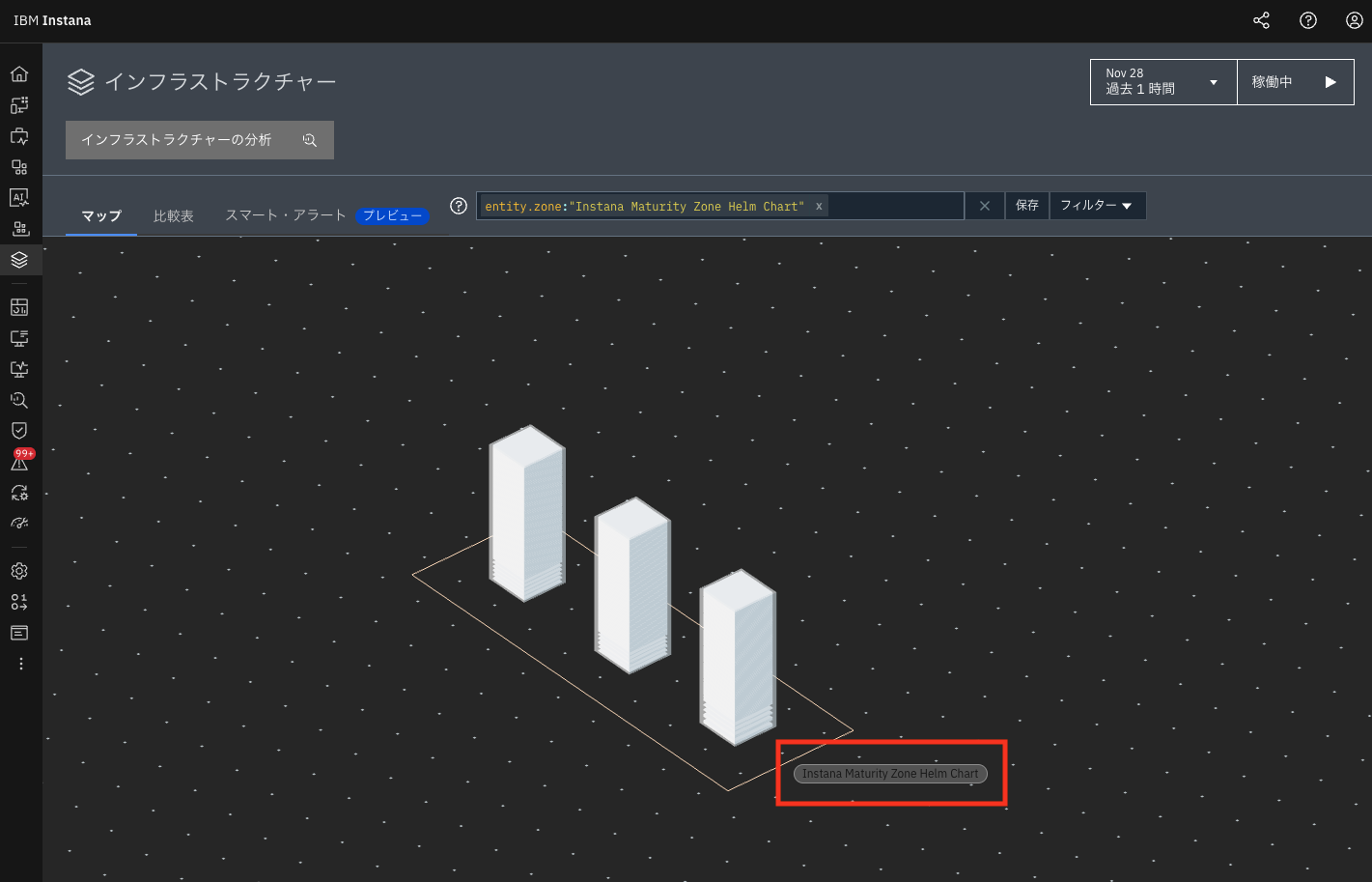Open the user profile icon
The width and height of the screenshot is (1372, 882).
(x=1355, y=20)
